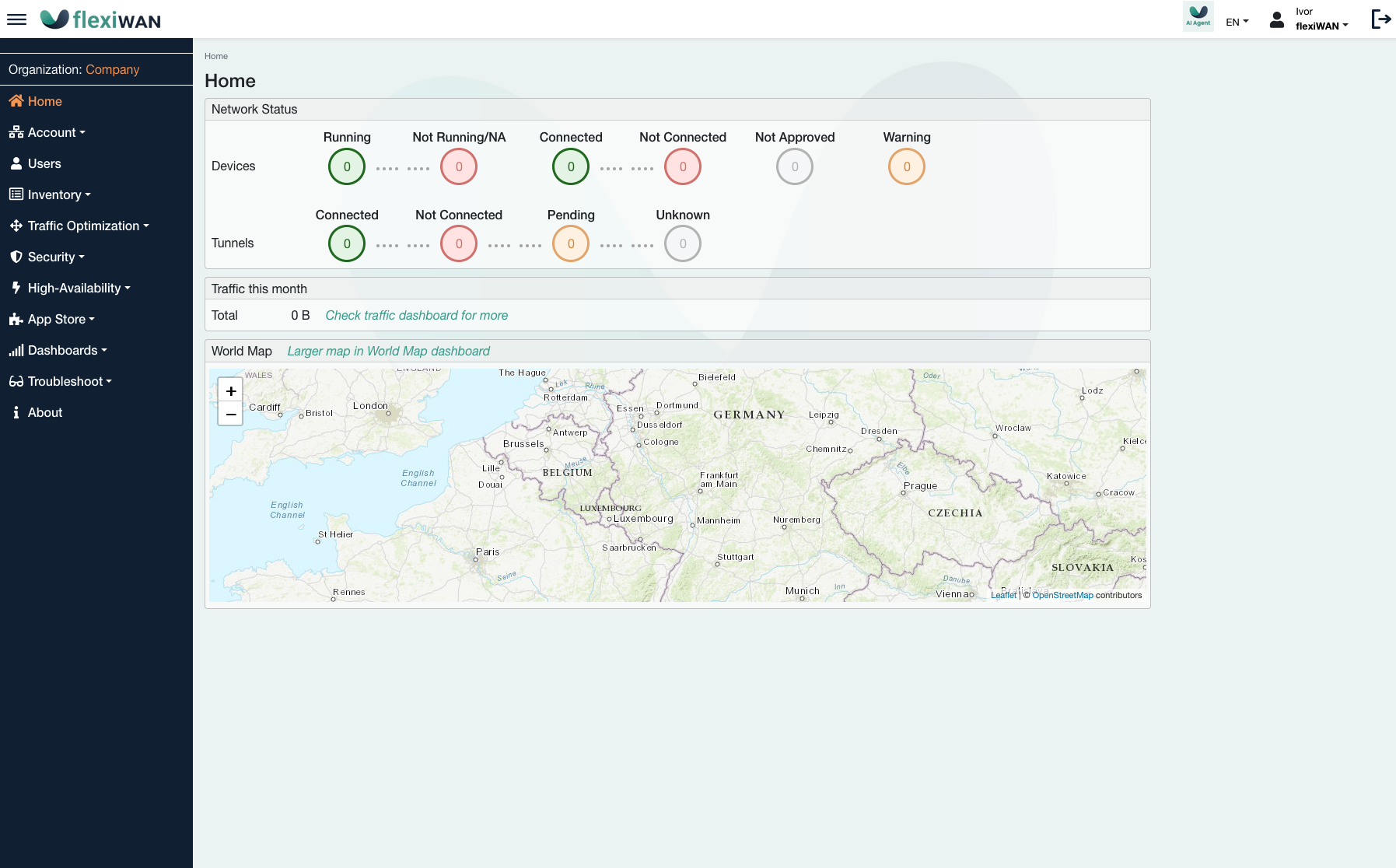Zoom in on the world map

click(x=231, y=391)
